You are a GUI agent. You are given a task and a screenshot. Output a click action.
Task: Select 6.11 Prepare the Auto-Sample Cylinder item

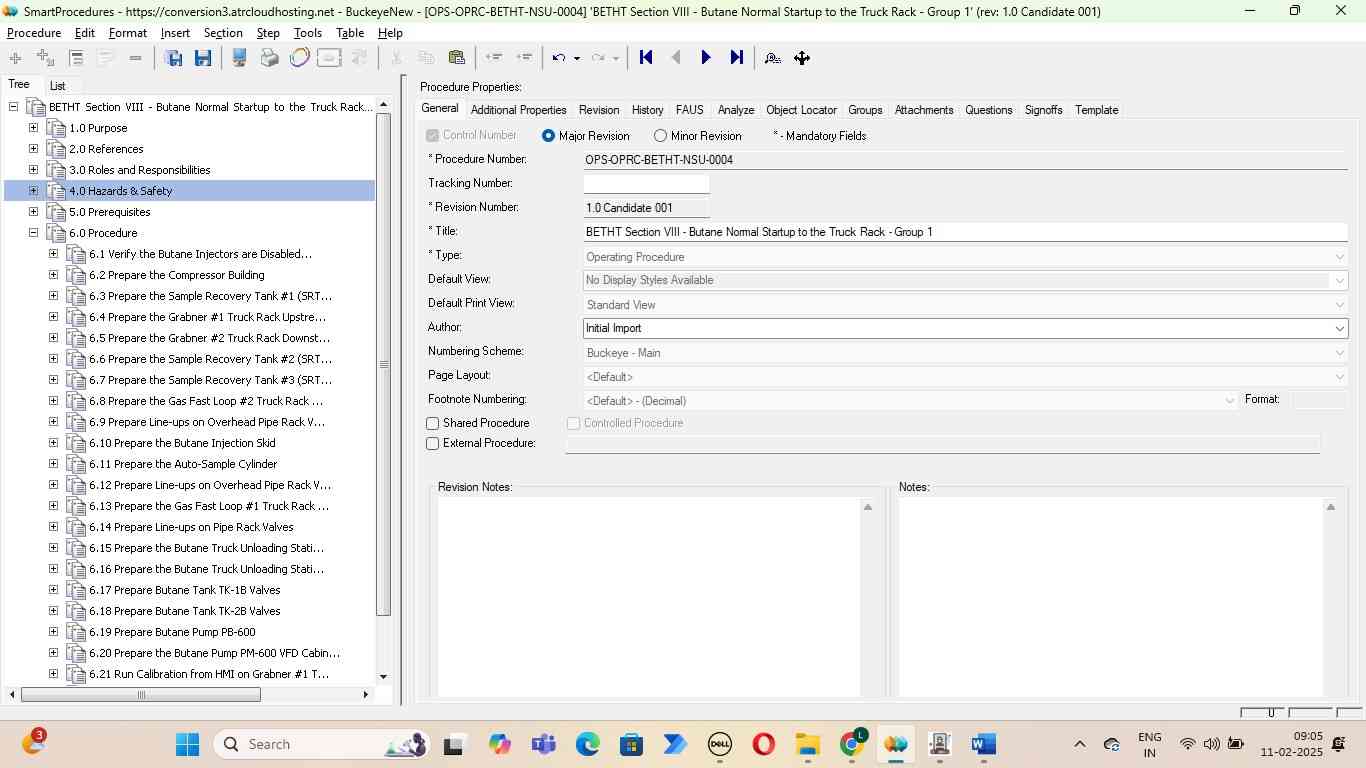click(x=183, y=464)
